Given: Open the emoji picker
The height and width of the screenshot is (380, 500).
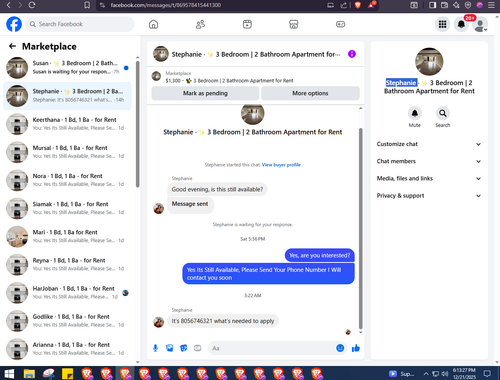Looking at the screenshot, I should point(340,348).
